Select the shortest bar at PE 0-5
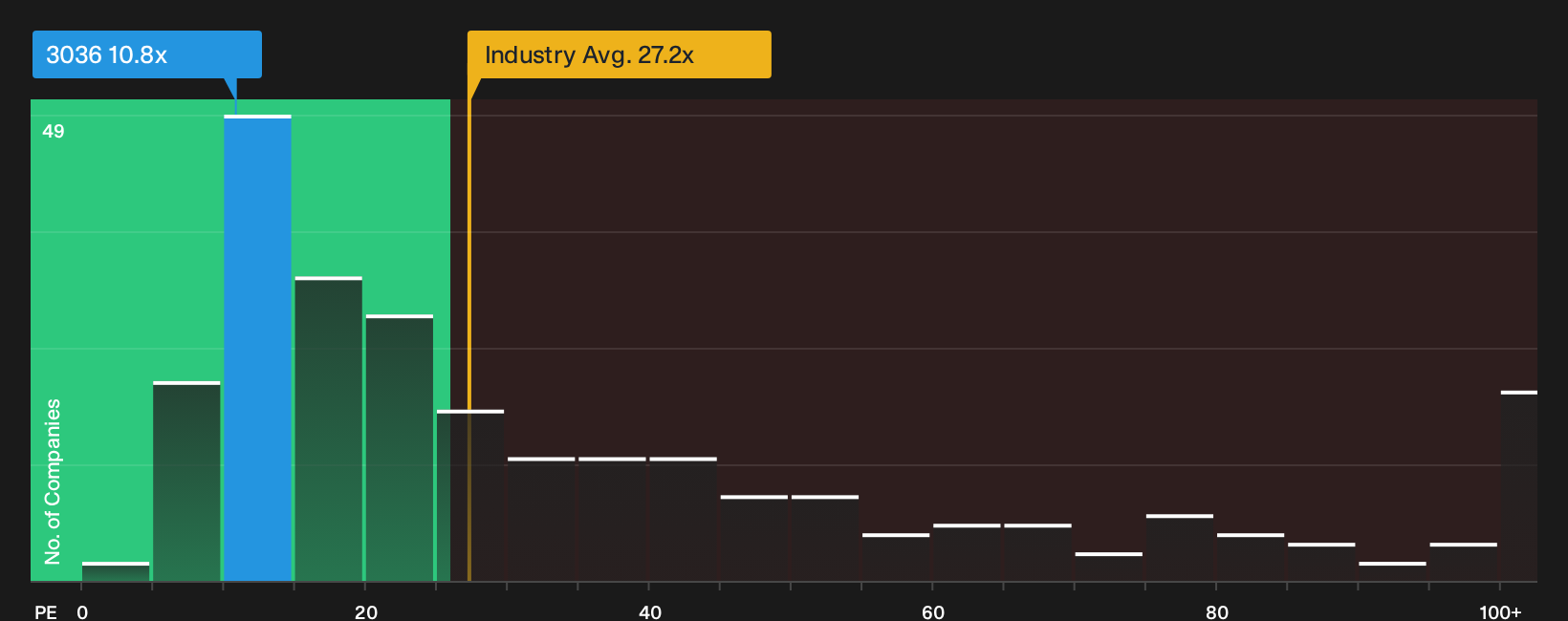The width and height of the screenshot is (1568, 621). [116, 571]
